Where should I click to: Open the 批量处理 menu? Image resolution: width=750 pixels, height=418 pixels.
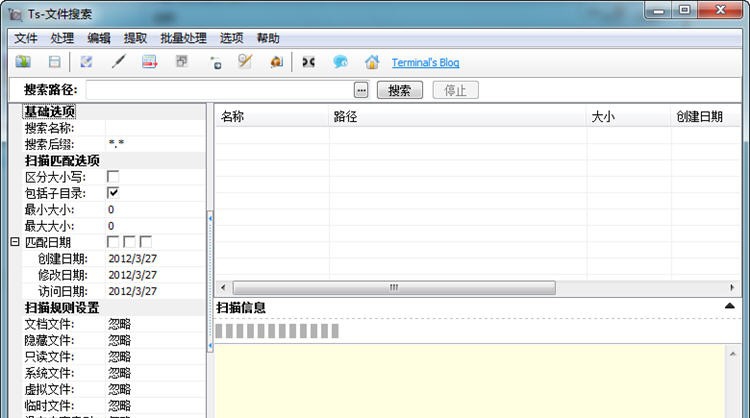(183, 38)
